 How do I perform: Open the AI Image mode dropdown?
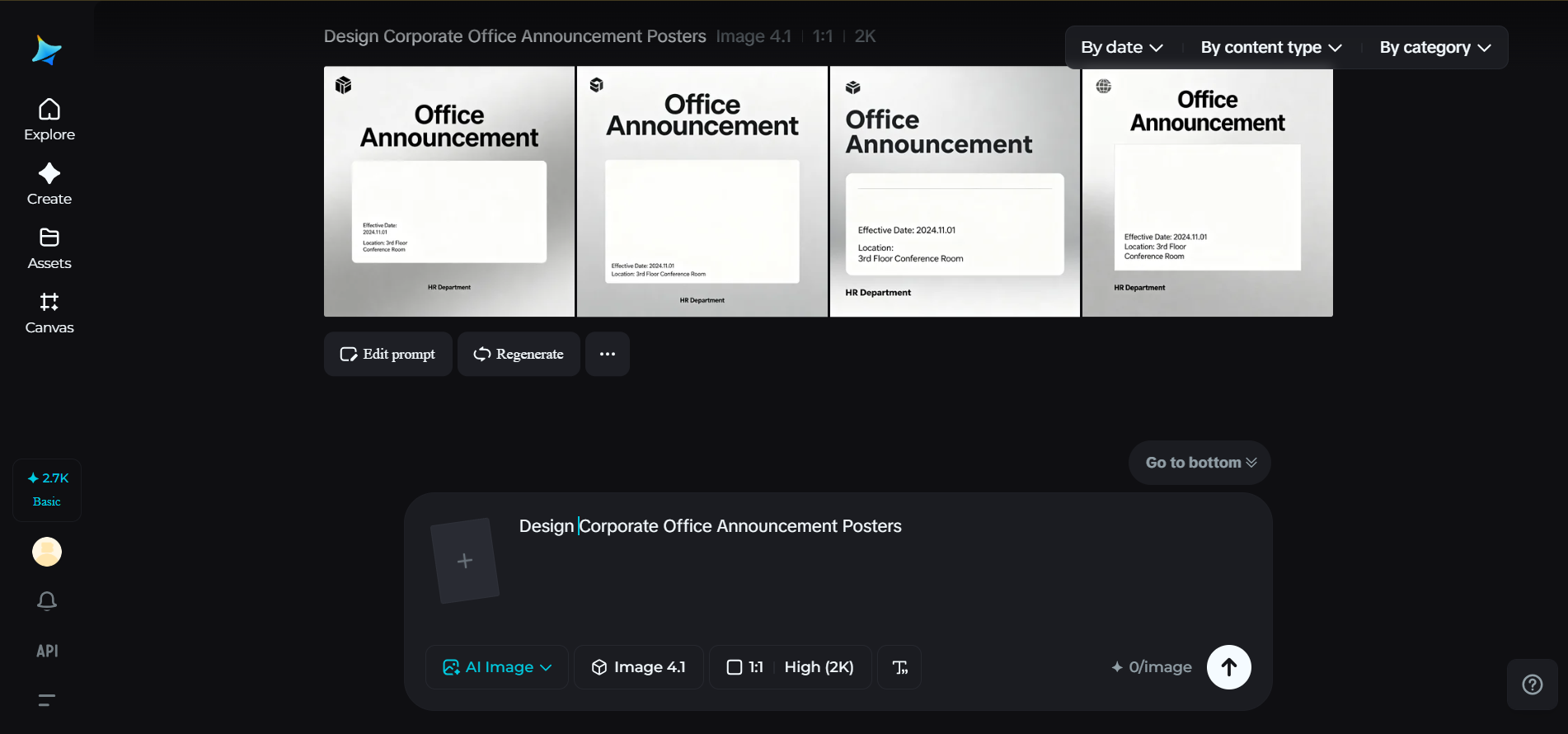pos(497,667)
